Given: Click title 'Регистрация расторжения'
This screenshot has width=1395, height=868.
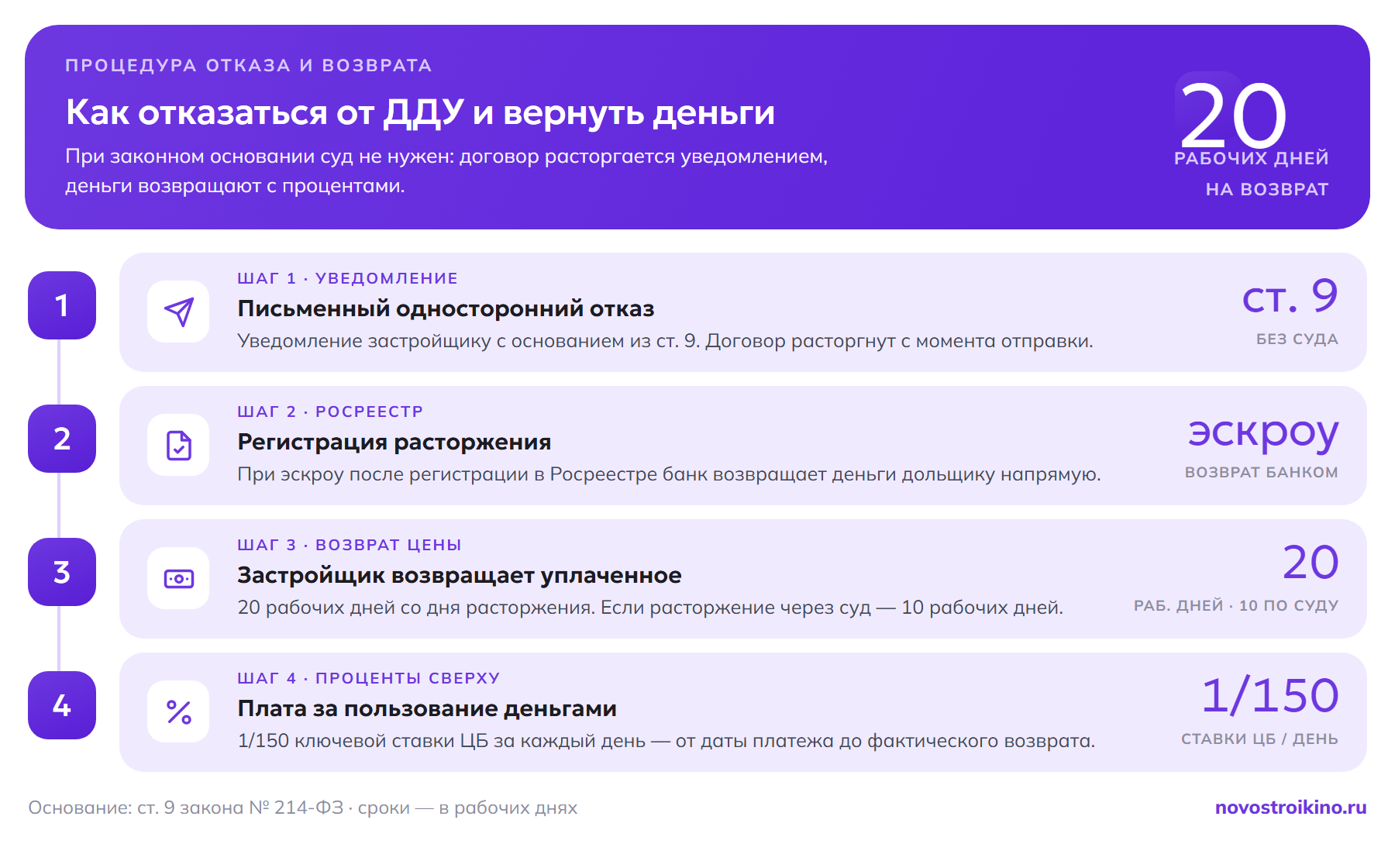Looking at the screenshot, I should [394, 442].
